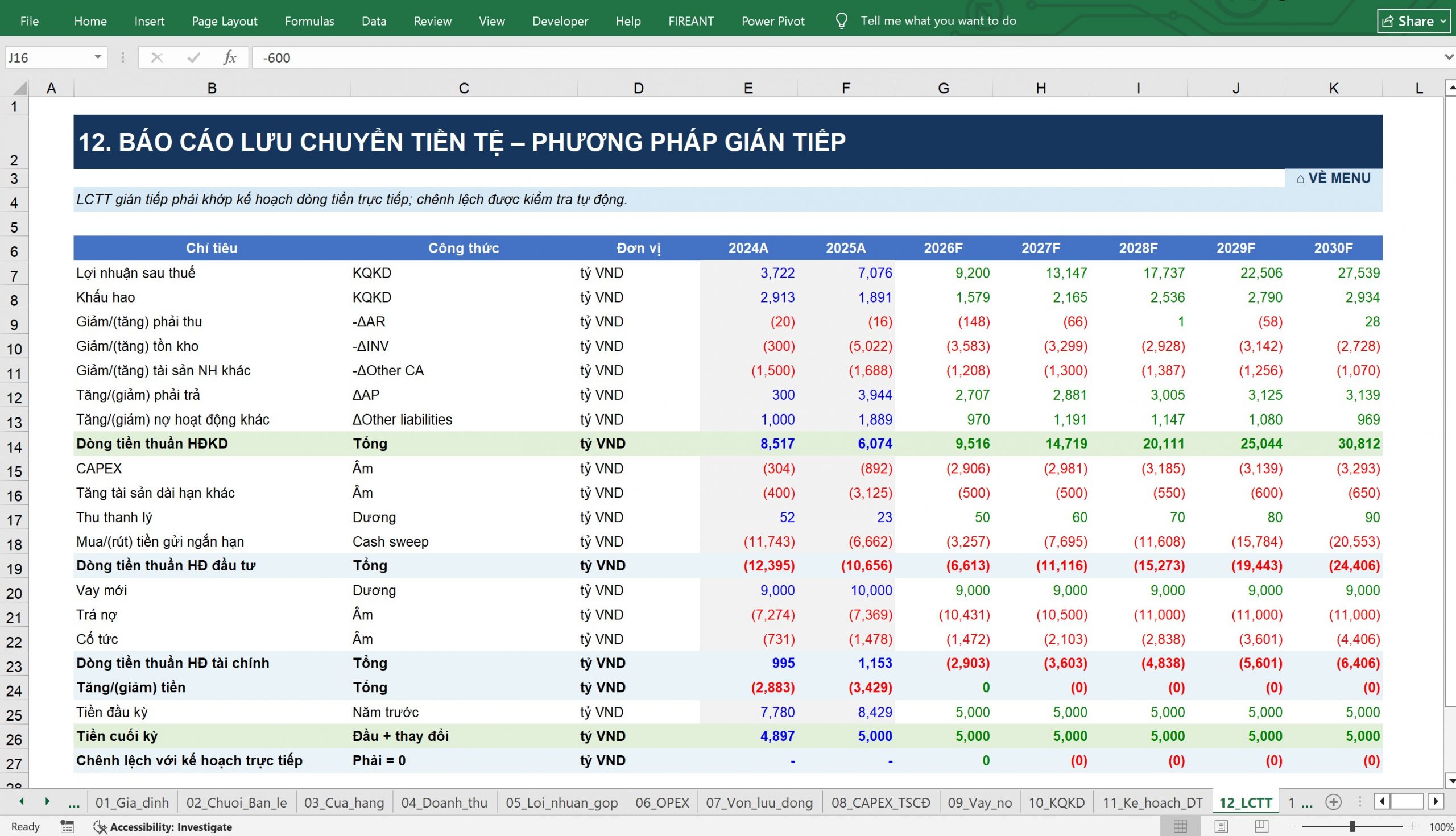Click the Tell me lightbulb icon
1456x836 pixels.
point(841,21)
